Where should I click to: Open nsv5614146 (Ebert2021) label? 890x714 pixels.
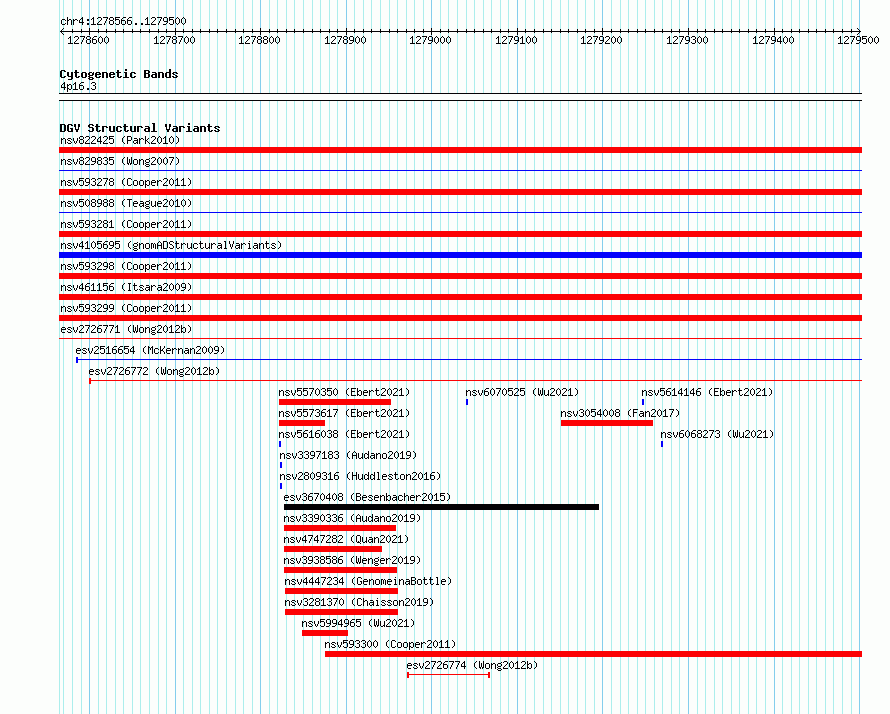pos(707,392)
